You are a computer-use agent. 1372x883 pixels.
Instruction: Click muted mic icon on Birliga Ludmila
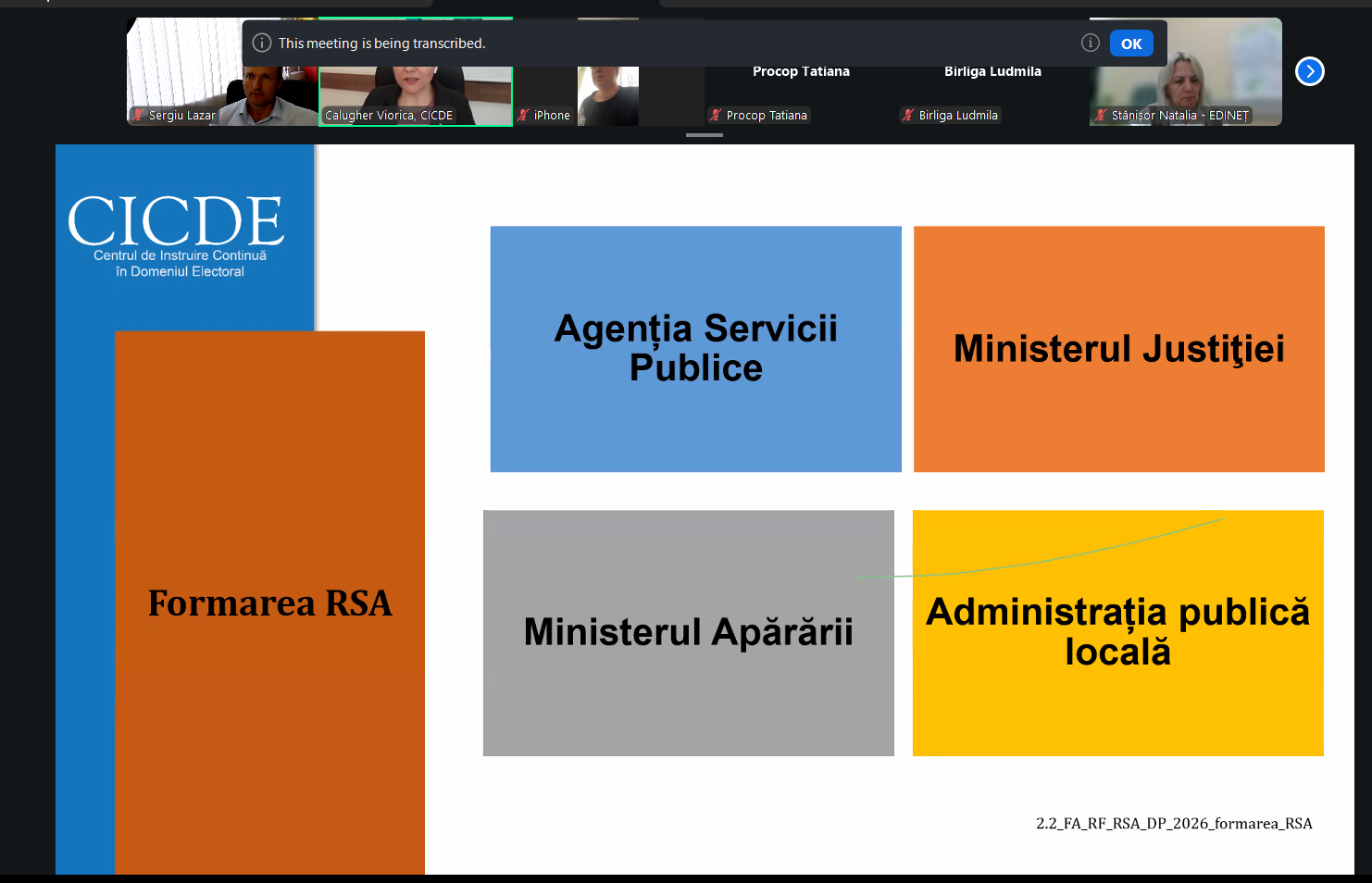pyautogui.click(x=908, y=115)
